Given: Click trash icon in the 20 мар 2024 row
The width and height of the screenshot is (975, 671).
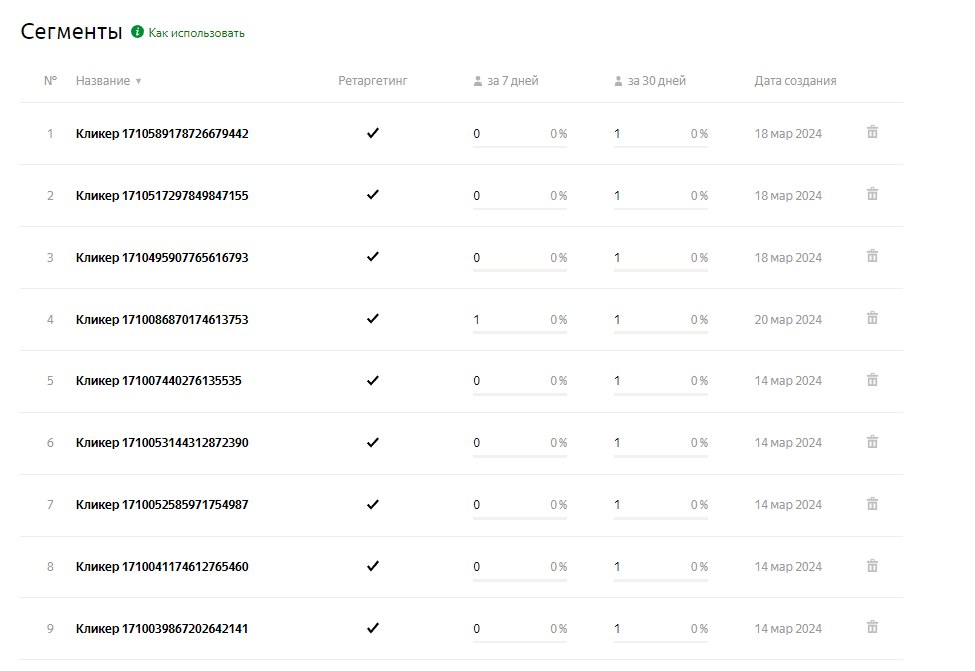Looking at the screenshot, I should (x=872, y=318).
